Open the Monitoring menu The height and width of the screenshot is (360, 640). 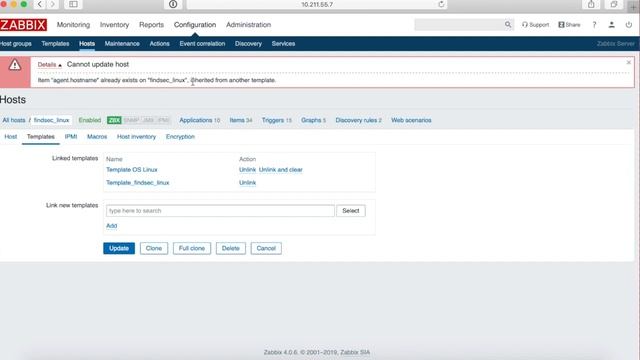tap(73, 24)
